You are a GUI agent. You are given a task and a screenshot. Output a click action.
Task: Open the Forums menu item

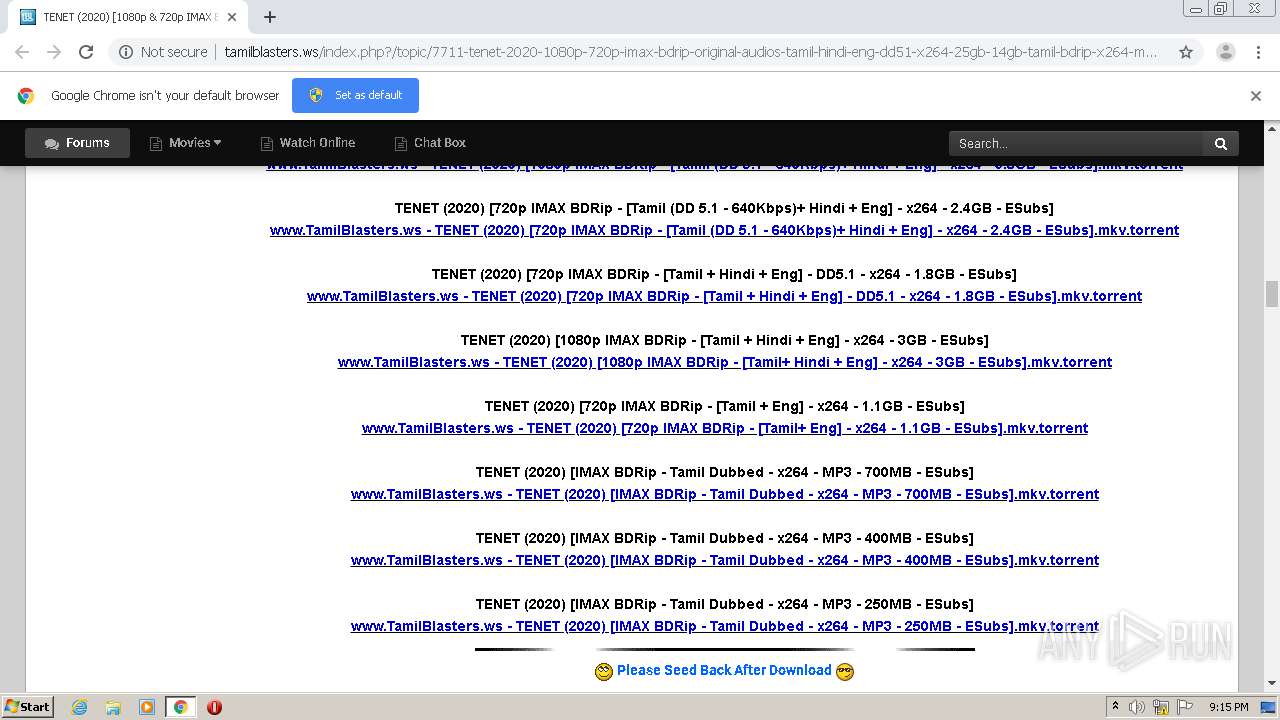(x=77, y=143)
